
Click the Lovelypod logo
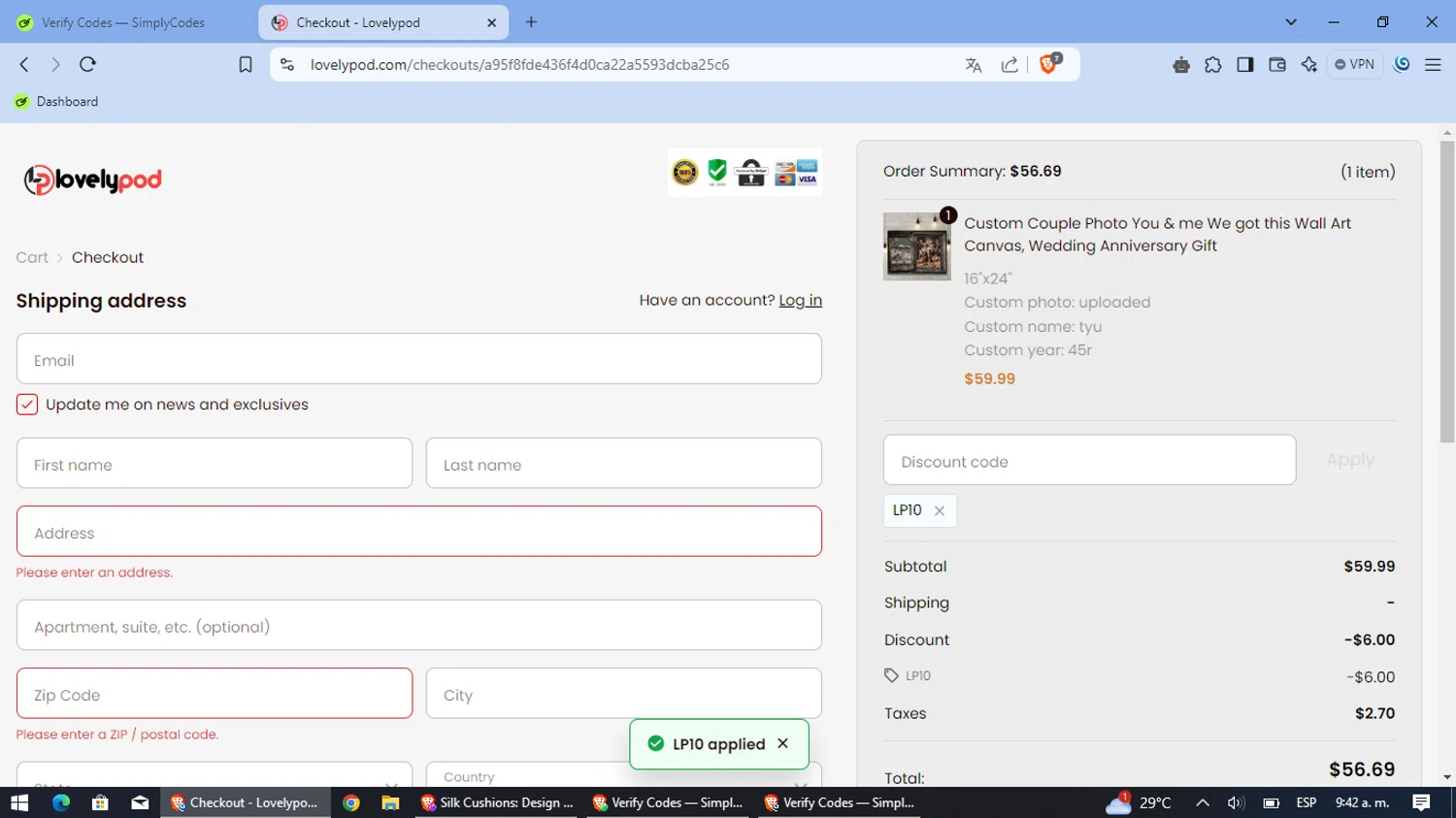93,180
